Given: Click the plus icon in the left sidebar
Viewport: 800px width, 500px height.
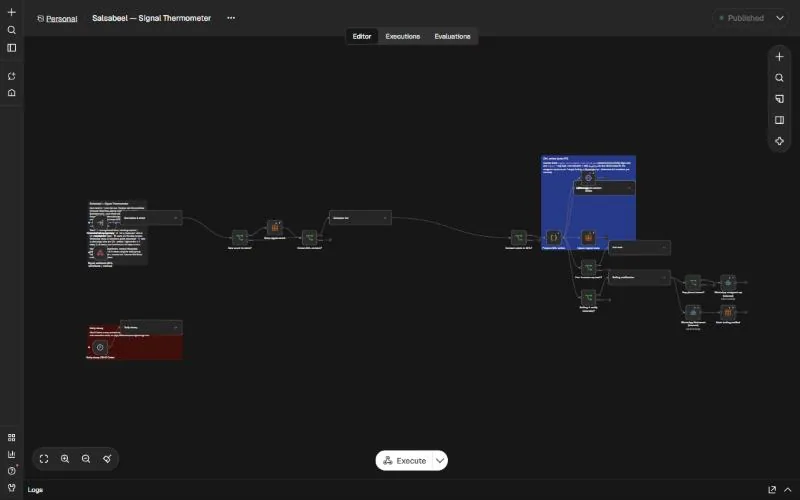Looking at the screenshot, I should (12, 12).
